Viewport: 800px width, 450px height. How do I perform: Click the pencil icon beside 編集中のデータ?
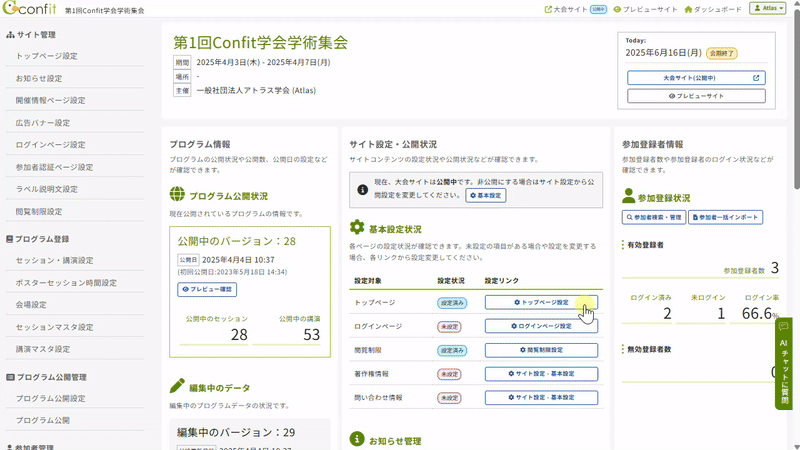pos(177,386)
